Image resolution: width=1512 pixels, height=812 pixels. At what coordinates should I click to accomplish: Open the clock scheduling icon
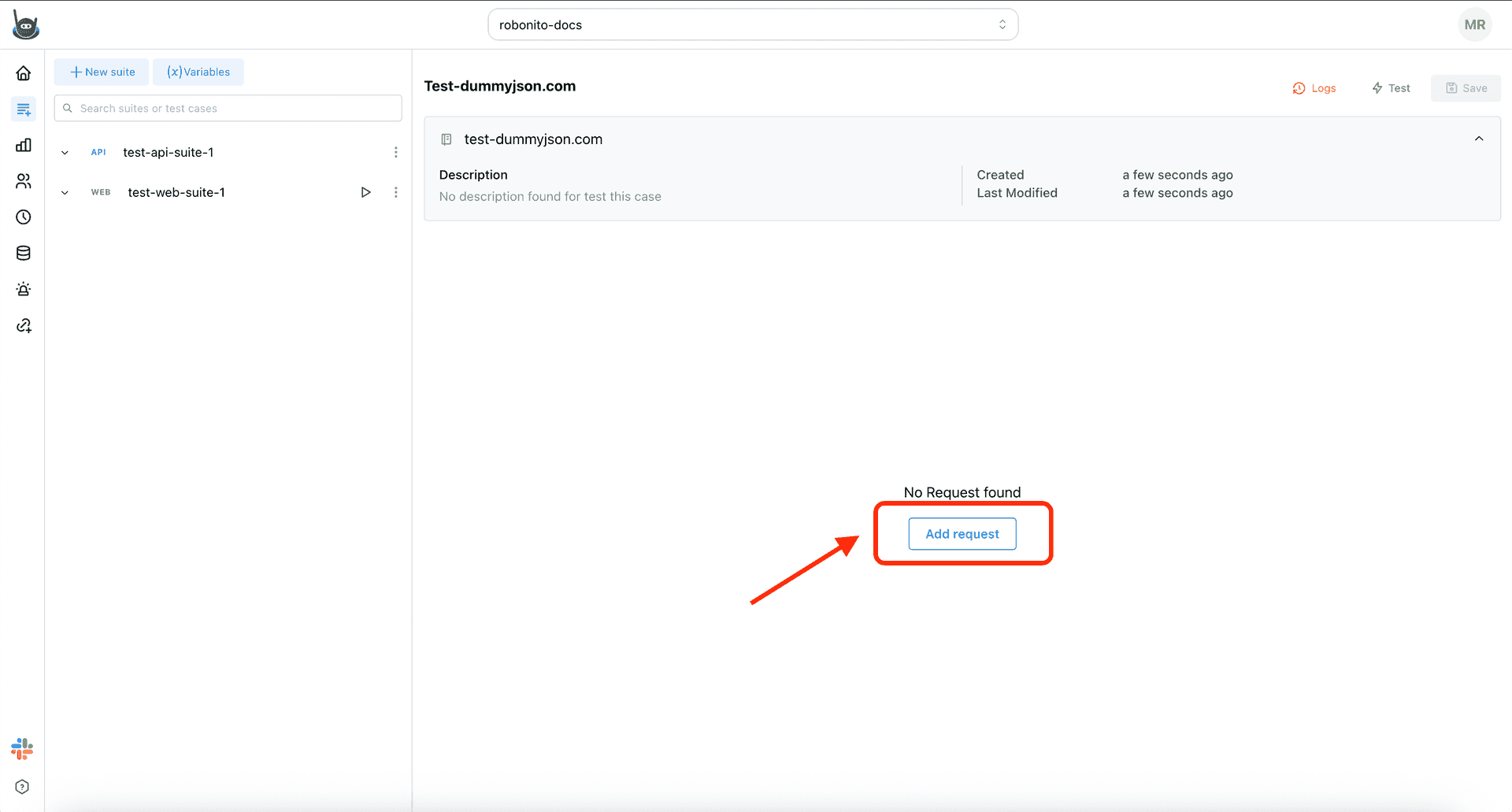coord(24,217)
